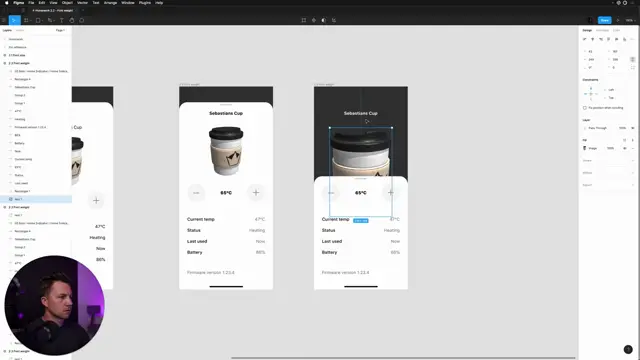This screenshot has height=360, width=640.
Task: Open the Plugins menu
Action: point(144,3)
